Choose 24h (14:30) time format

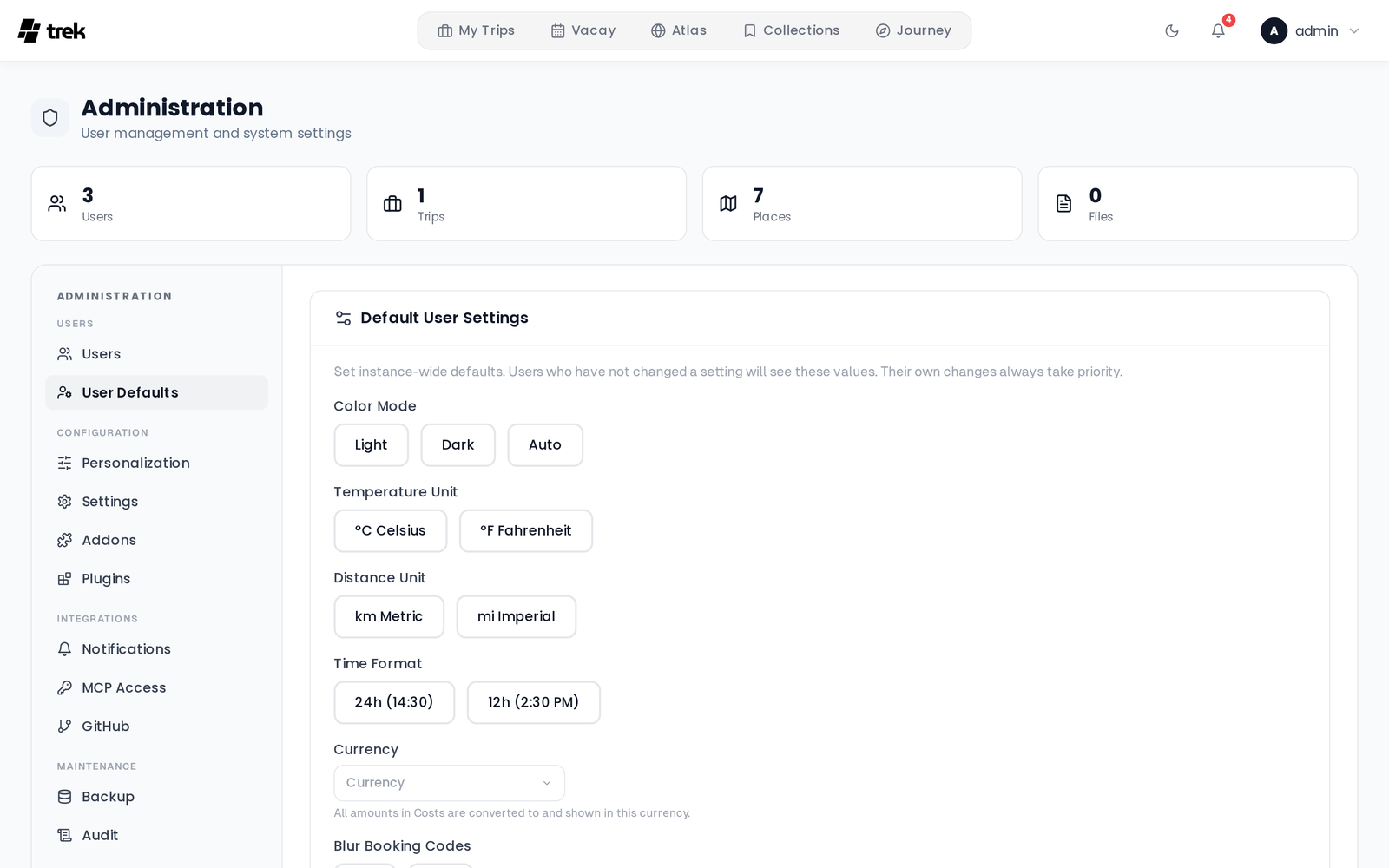394,703
